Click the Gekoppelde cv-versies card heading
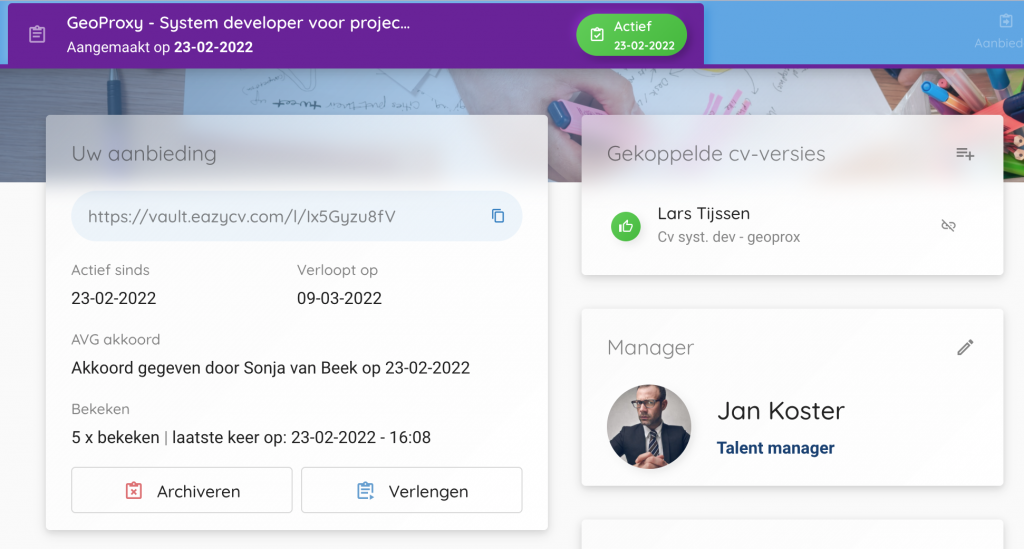The height and width of the screenshot is (549, 1024). tap(716, 154)
